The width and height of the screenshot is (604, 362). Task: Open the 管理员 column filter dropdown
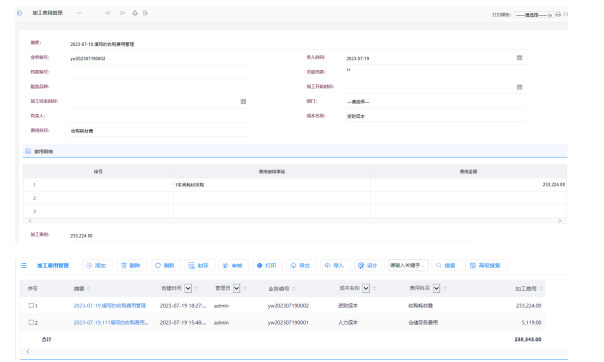pyautogui.click(x=237, y=288)
